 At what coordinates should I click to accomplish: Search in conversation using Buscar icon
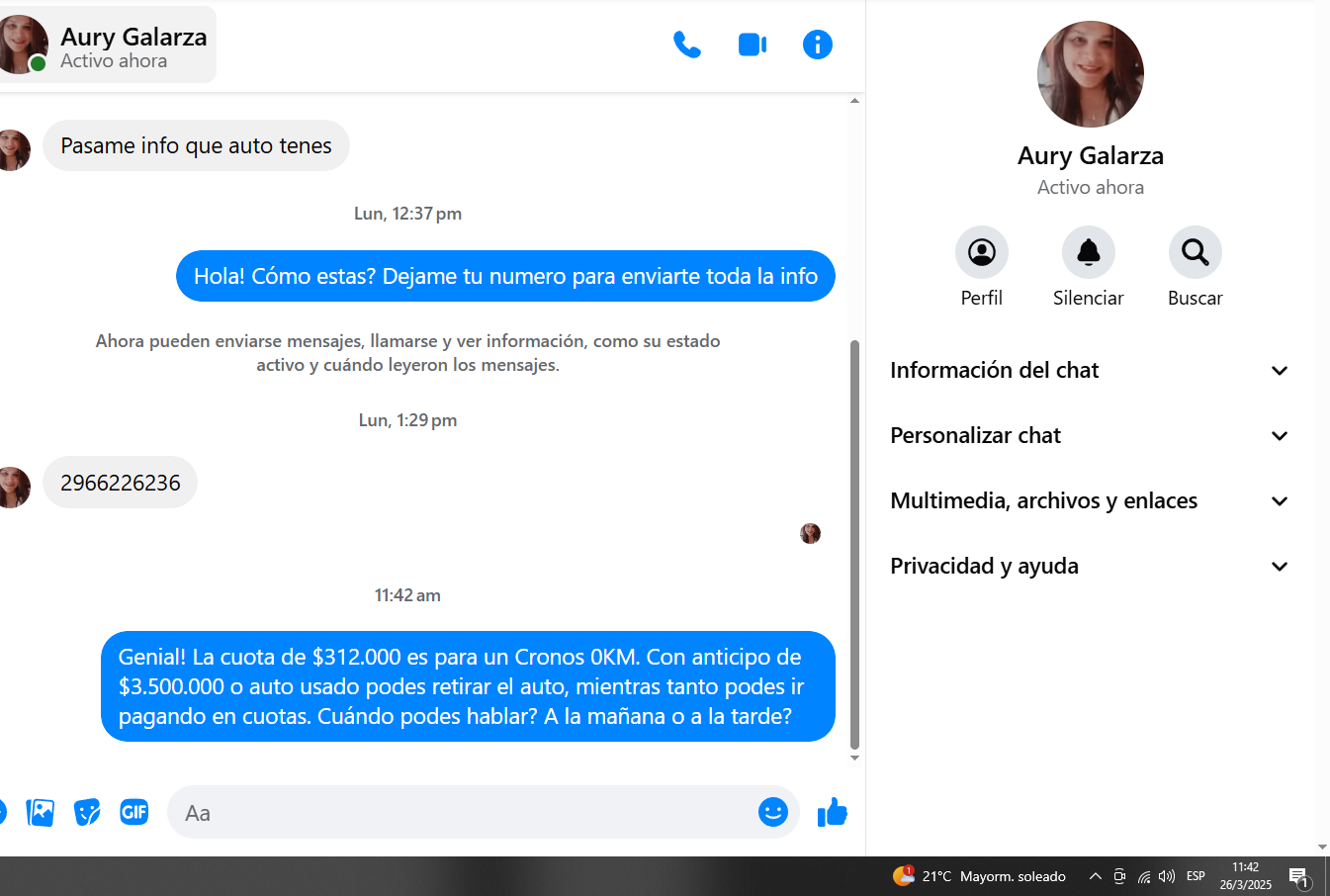tap(1195, 253)
